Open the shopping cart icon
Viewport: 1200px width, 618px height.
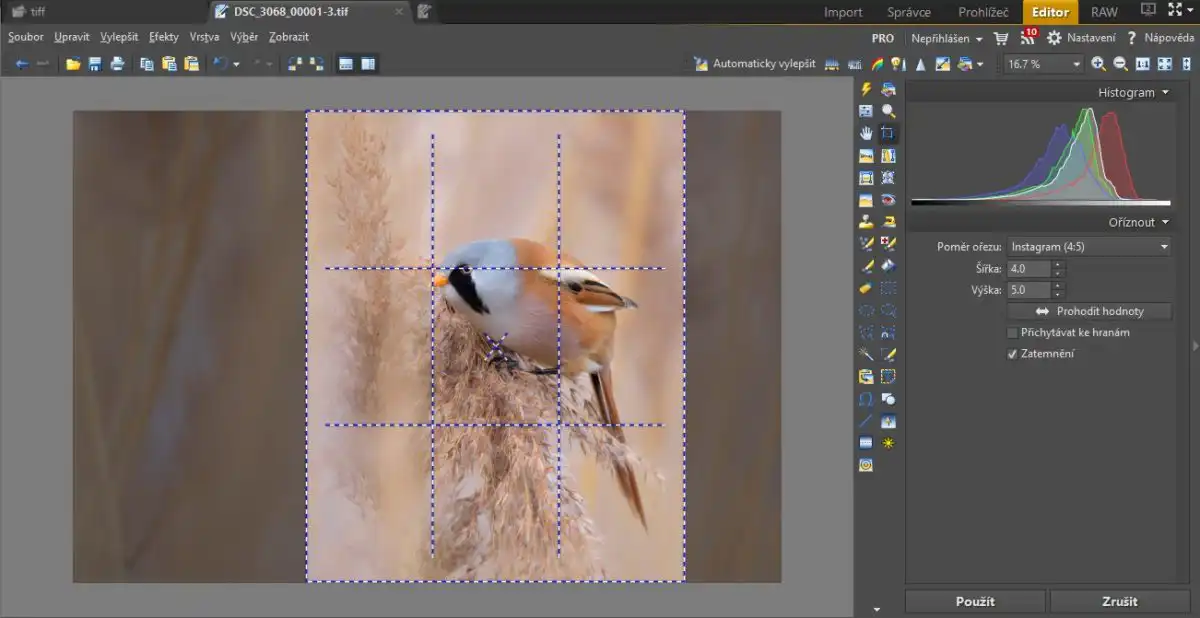[1000, 38]
